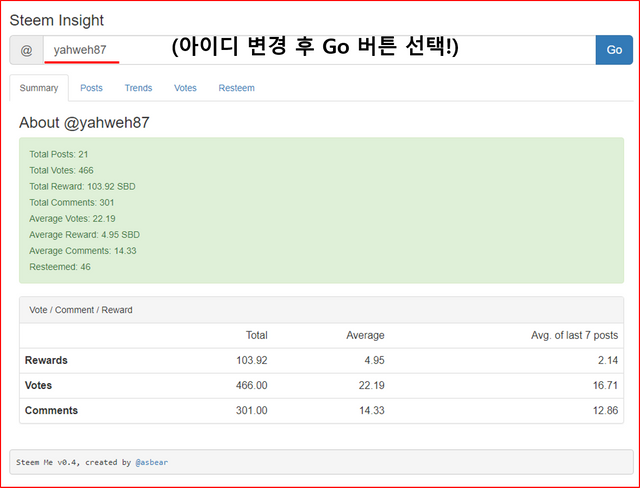640x488 pixels.
Task: Select the Summary tab
Action: [39, 88]
